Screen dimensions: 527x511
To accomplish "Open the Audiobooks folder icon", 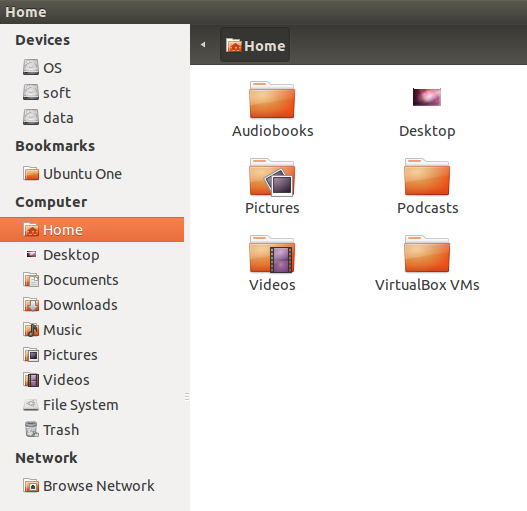I will 272,100.
